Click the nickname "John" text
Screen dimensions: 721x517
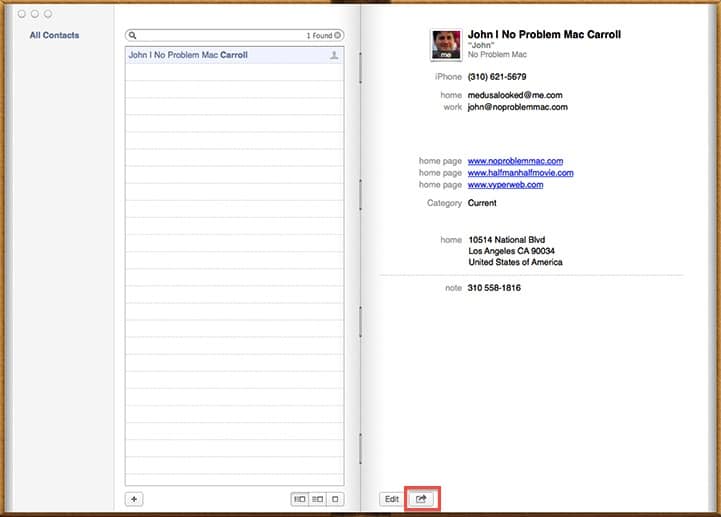point(481,45)
